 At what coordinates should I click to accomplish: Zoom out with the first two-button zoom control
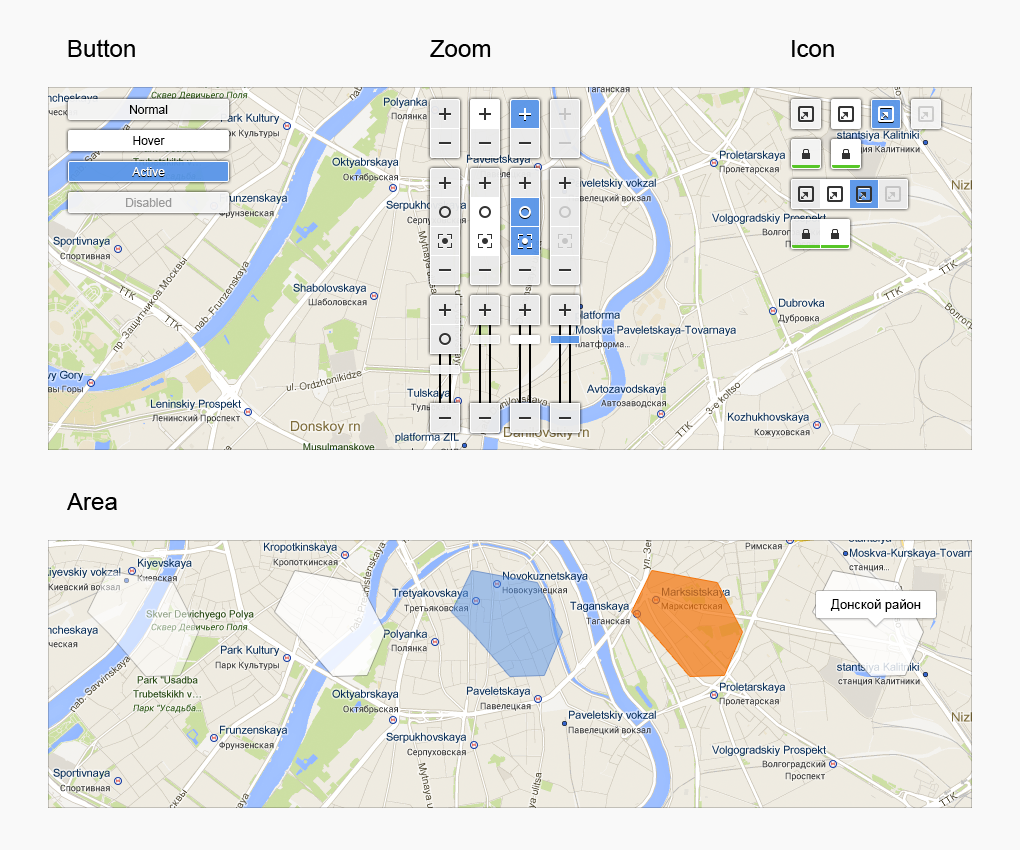[445, 143]
